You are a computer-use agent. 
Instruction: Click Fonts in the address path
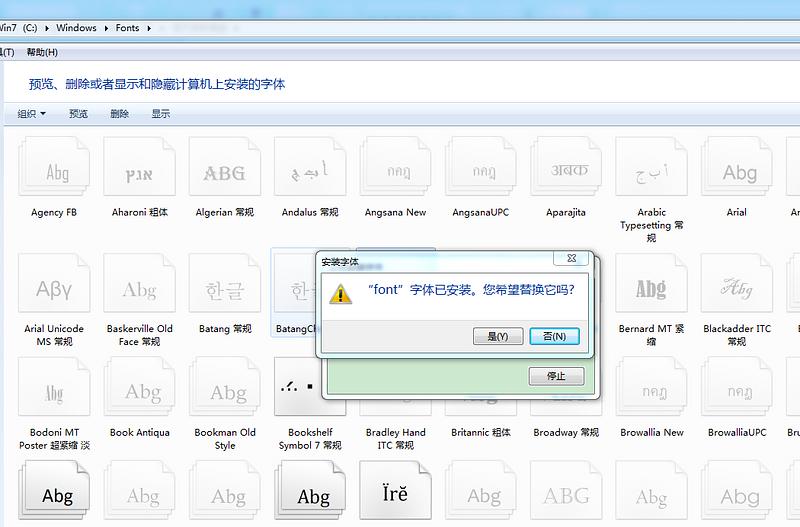tap(127, 28)
